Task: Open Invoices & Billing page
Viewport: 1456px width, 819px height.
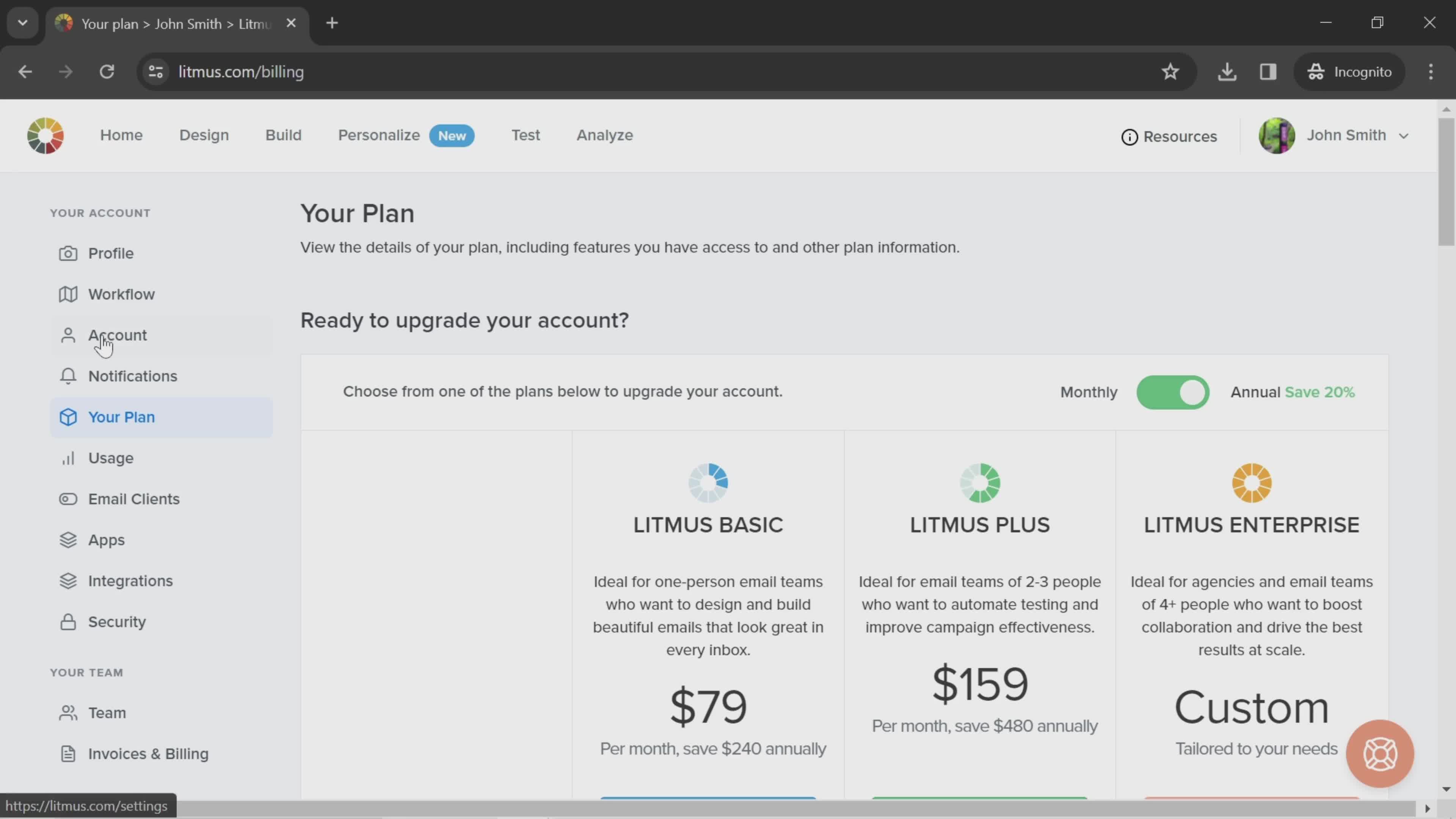Action: (x=161, y=754)
